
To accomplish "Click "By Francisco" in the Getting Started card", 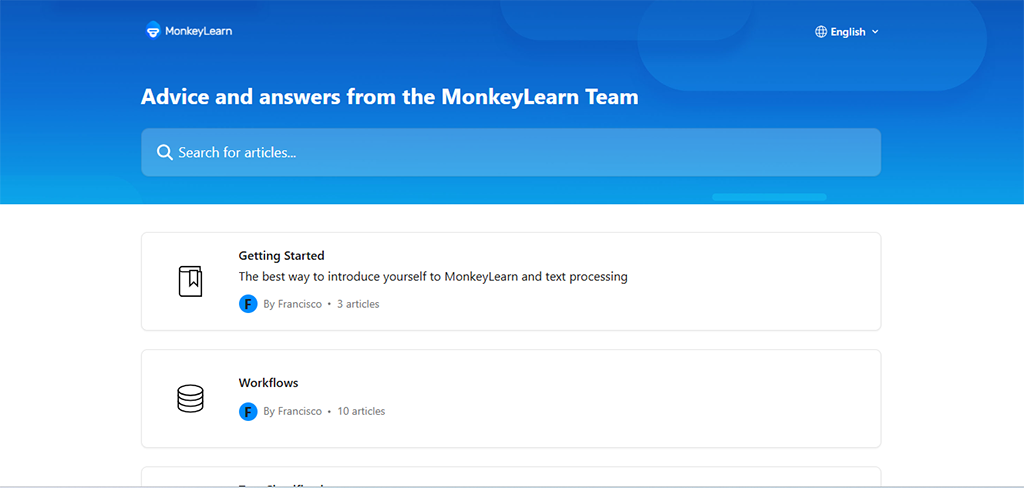I will click(x=293, y=304).
